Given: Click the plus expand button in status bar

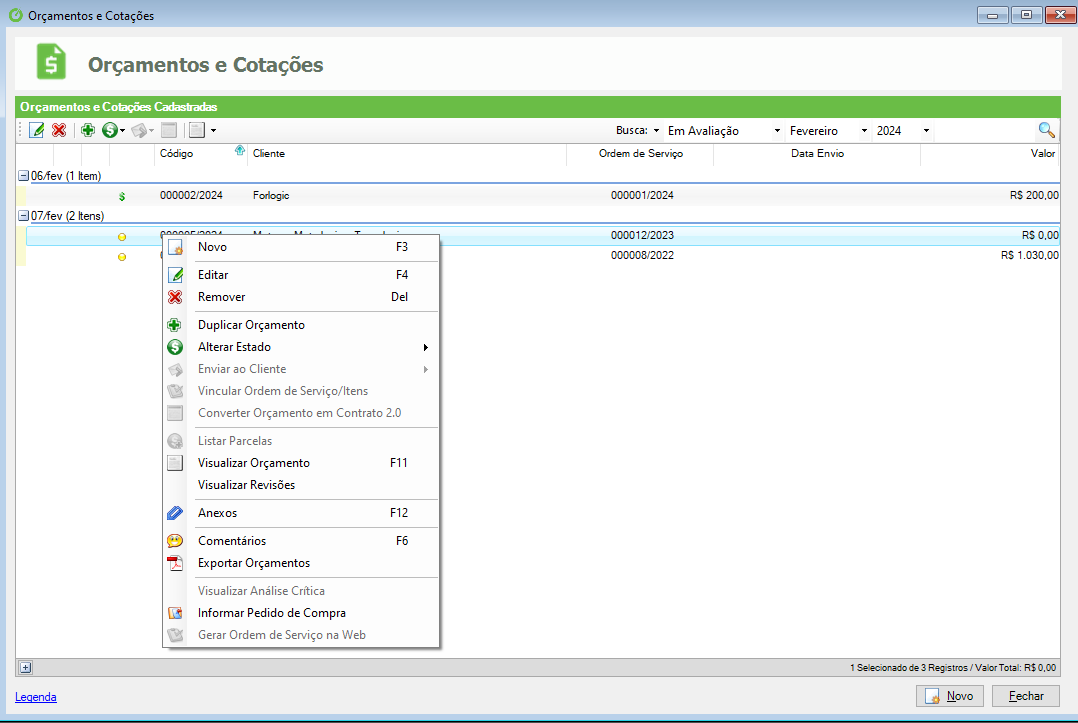Looking at the screenshot, I should tap(25, 667).
